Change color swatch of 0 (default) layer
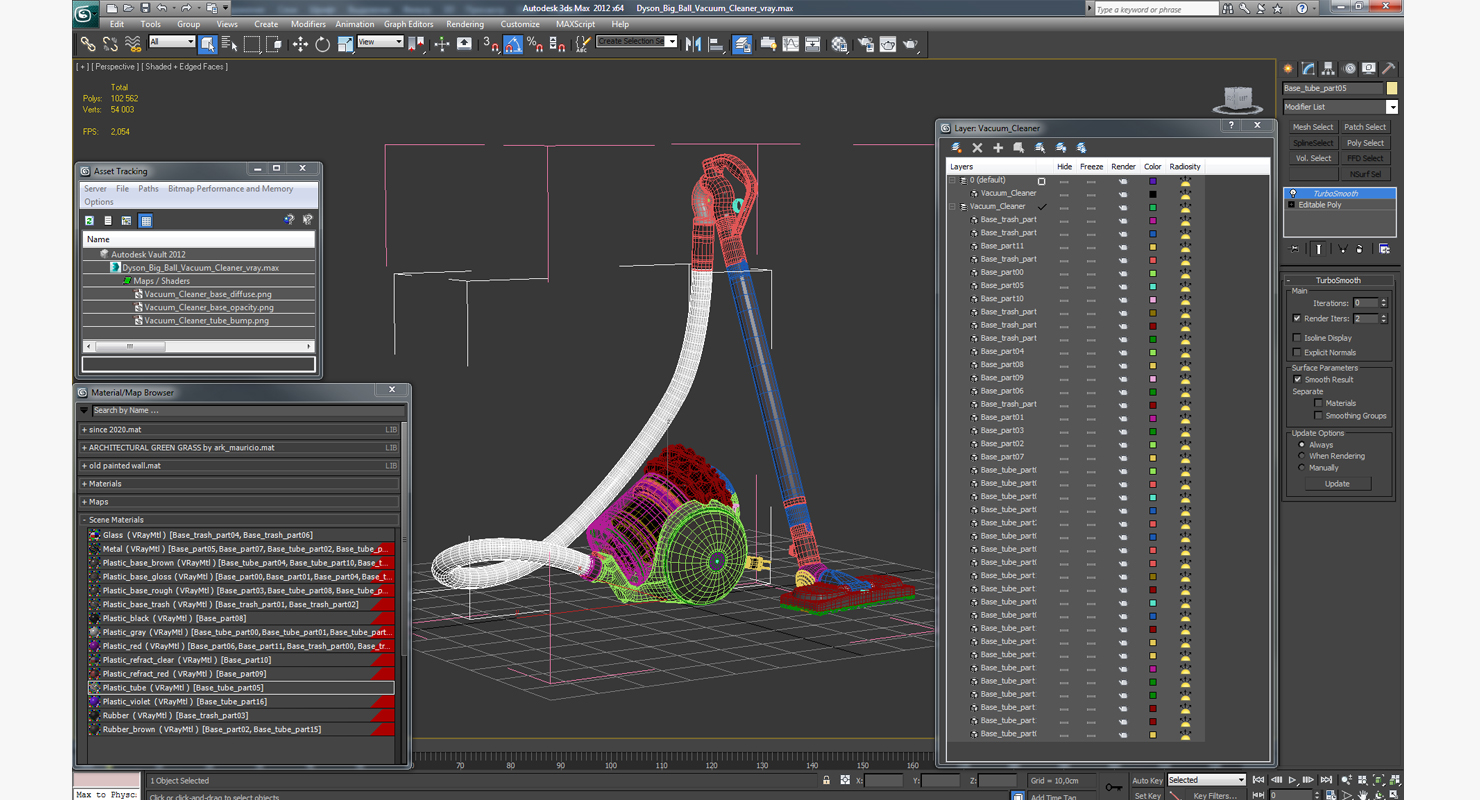The image size is (1480, 800). click(1152, 181)
